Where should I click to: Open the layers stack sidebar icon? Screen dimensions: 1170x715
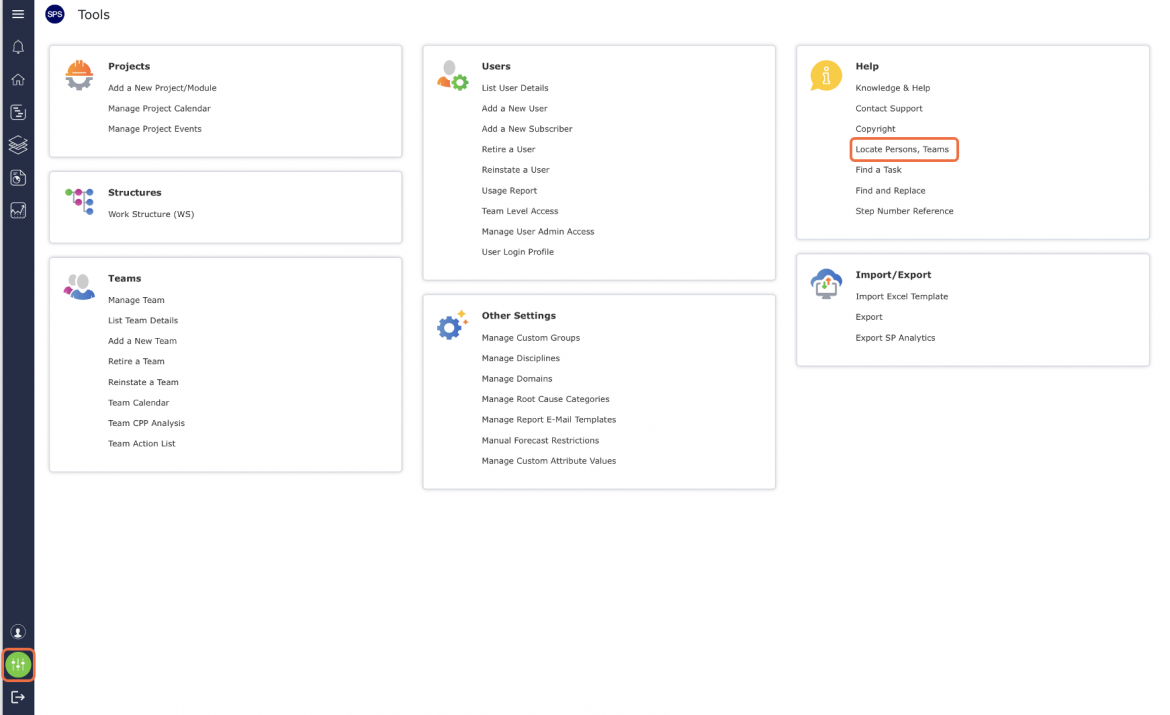(18, 145)
